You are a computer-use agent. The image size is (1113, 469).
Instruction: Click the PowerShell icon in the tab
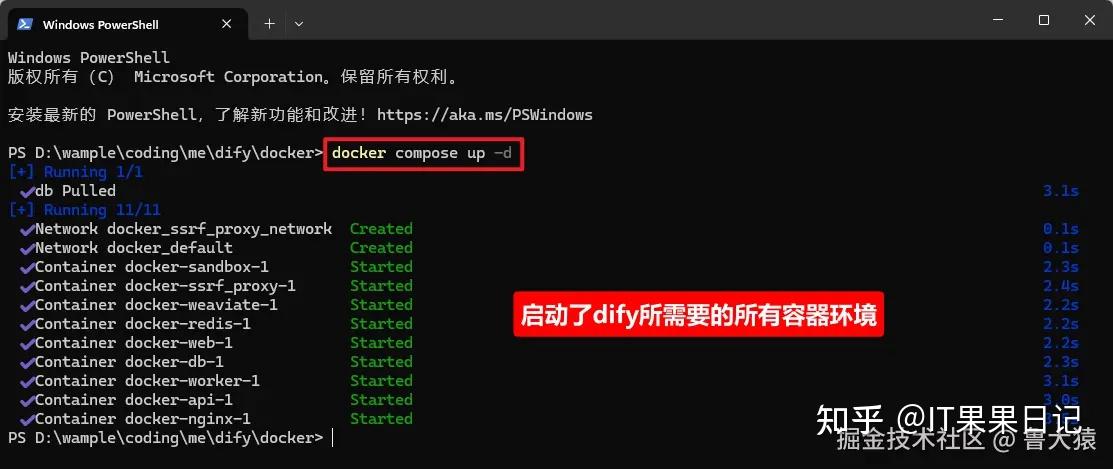tap(25, 24)
